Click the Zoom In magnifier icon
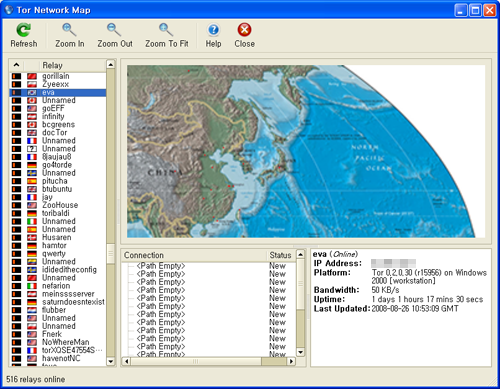The image size is (500, 389). click(x=69, y=30)
